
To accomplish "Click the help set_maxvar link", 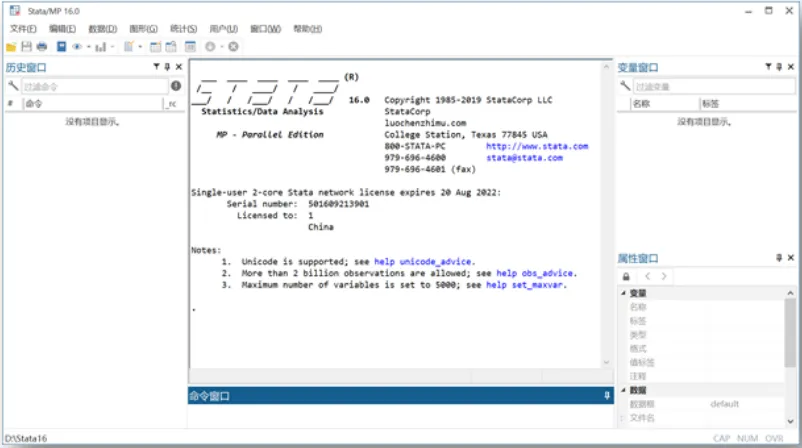I will [x=524, y=285].
